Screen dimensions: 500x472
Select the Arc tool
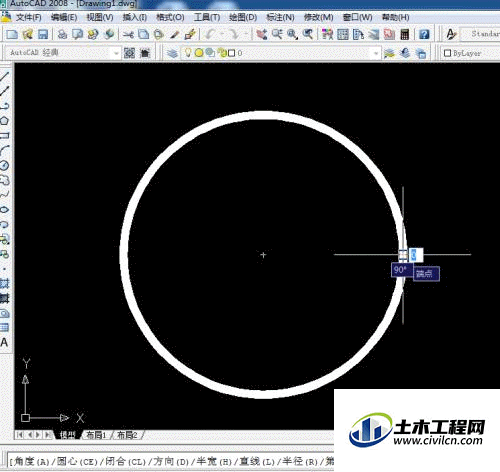pos(4,150)
